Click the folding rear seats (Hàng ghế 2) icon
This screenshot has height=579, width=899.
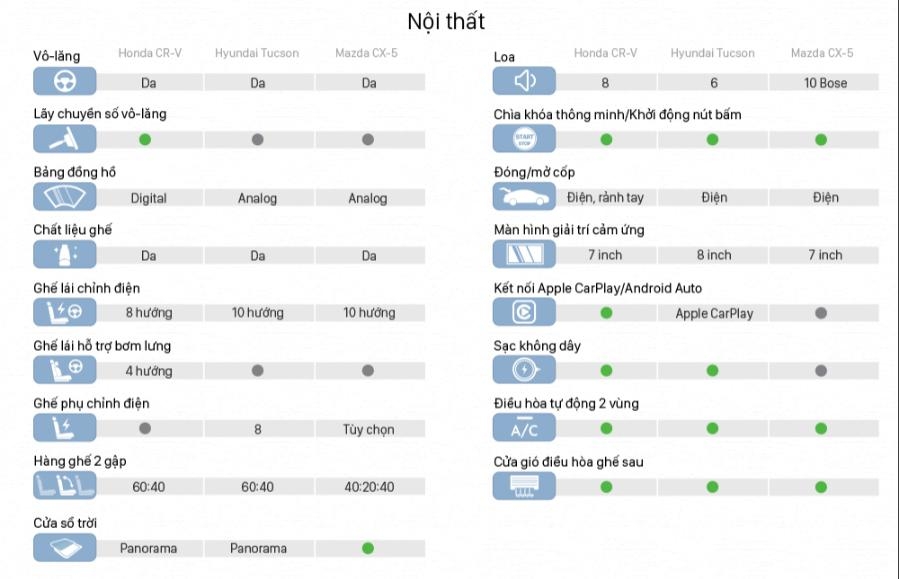(x=65, y=487)
